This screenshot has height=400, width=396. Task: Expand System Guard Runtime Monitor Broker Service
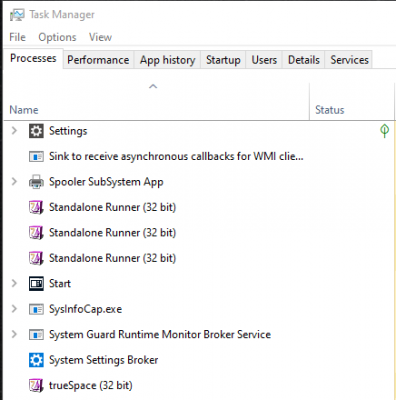(14, 334)
